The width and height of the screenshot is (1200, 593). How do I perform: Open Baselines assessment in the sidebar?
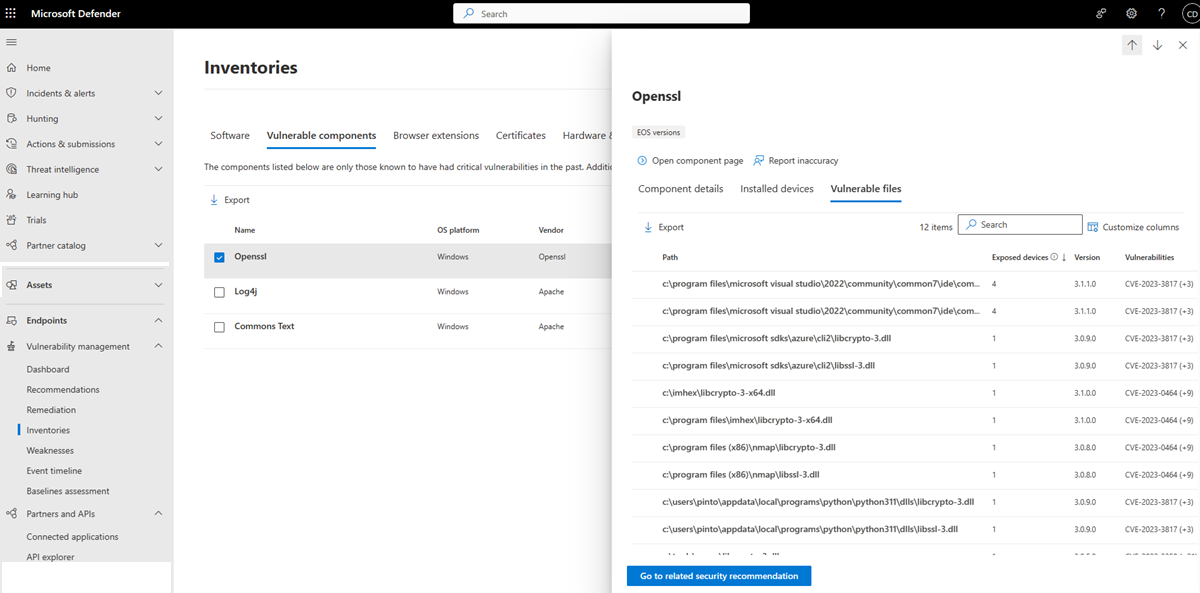[x=68, y=491]
